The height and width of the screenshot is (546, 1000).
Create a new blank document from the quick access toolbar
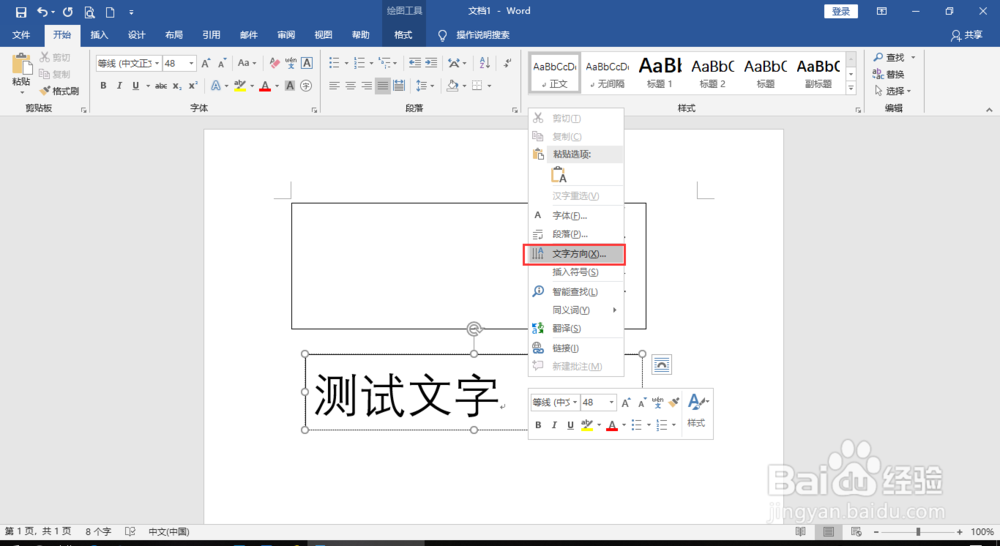coord(110,11)
